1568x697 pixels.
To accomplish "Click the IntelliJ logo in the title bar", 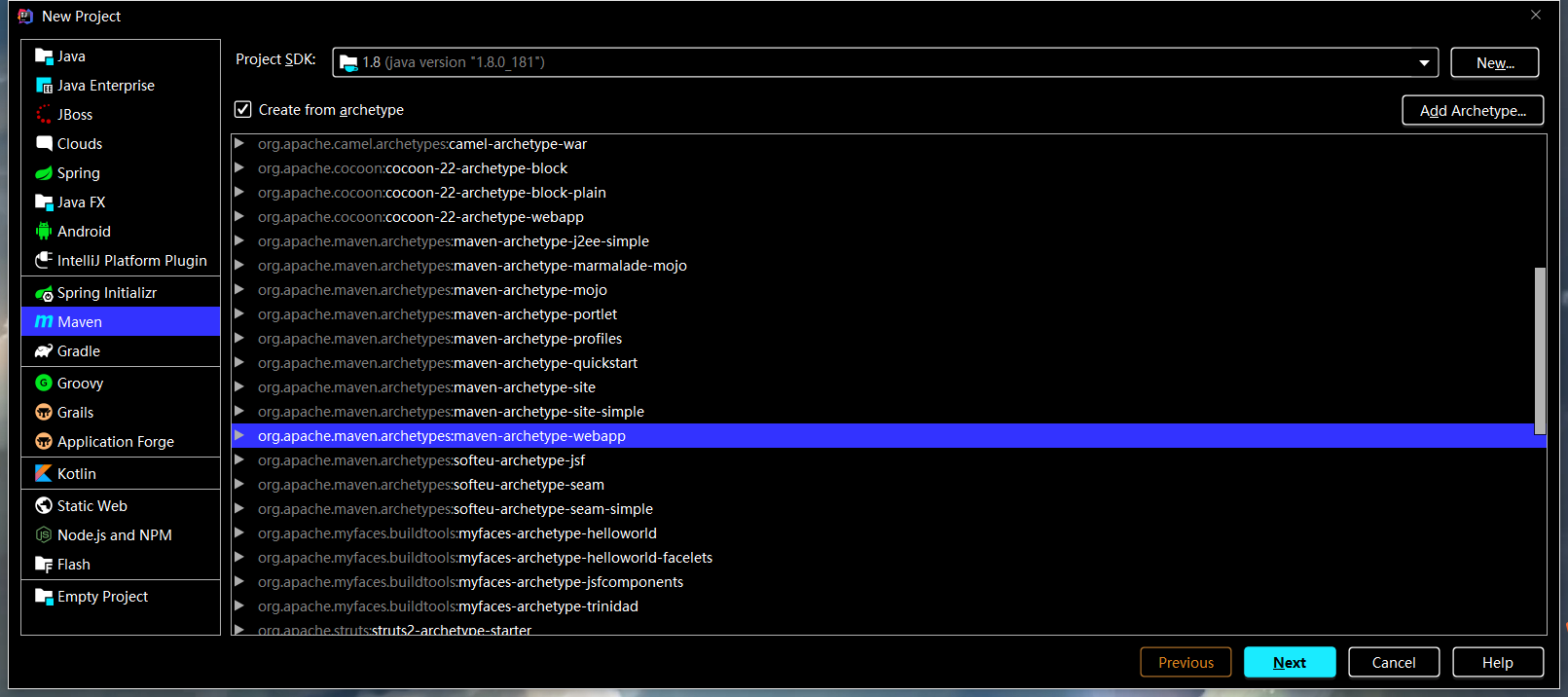I will (25, 17).
